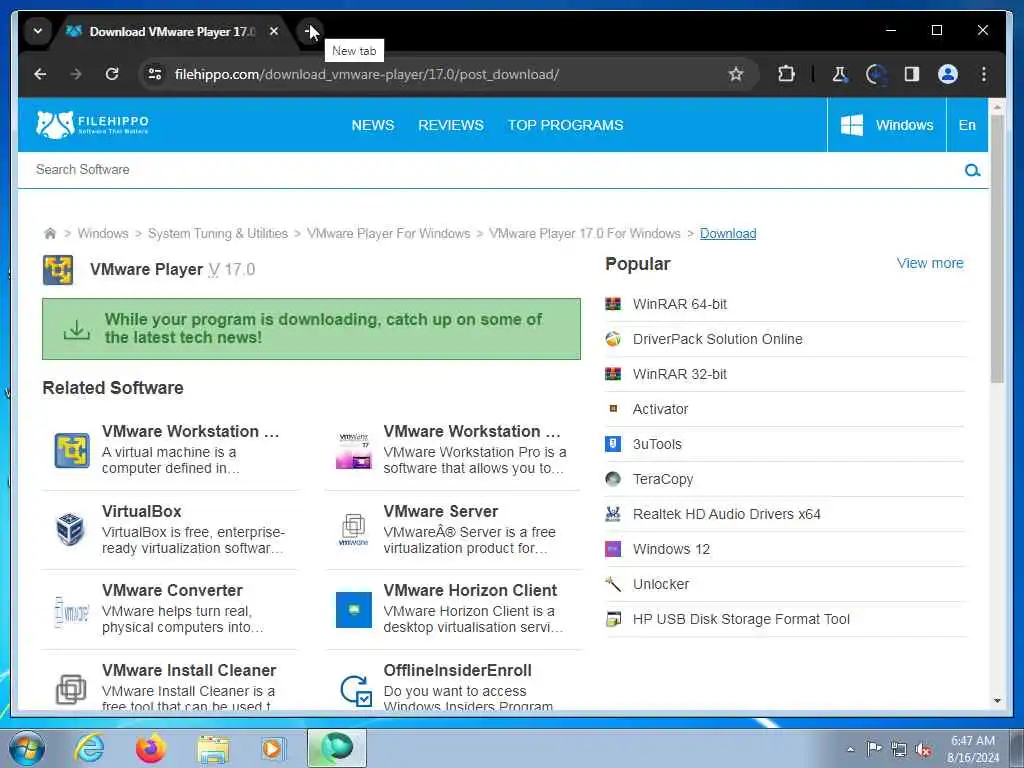Open the Chrome three-dot menu

pyautogui.click(x=984, y=74)
